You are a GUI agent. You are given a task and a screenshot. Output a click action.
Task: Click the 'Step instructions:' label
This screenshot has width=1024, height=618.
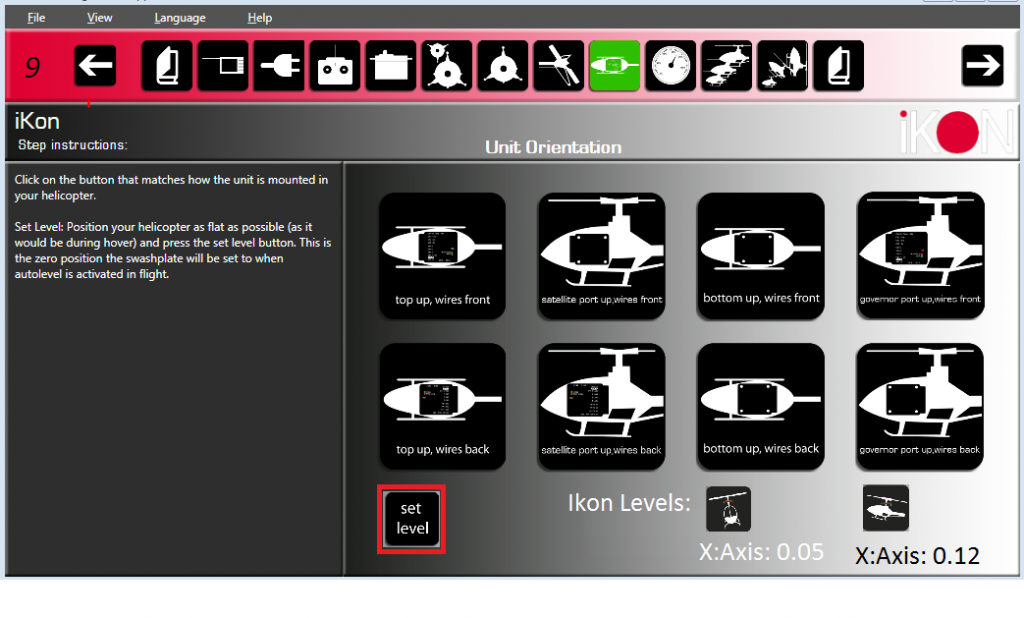72,145
